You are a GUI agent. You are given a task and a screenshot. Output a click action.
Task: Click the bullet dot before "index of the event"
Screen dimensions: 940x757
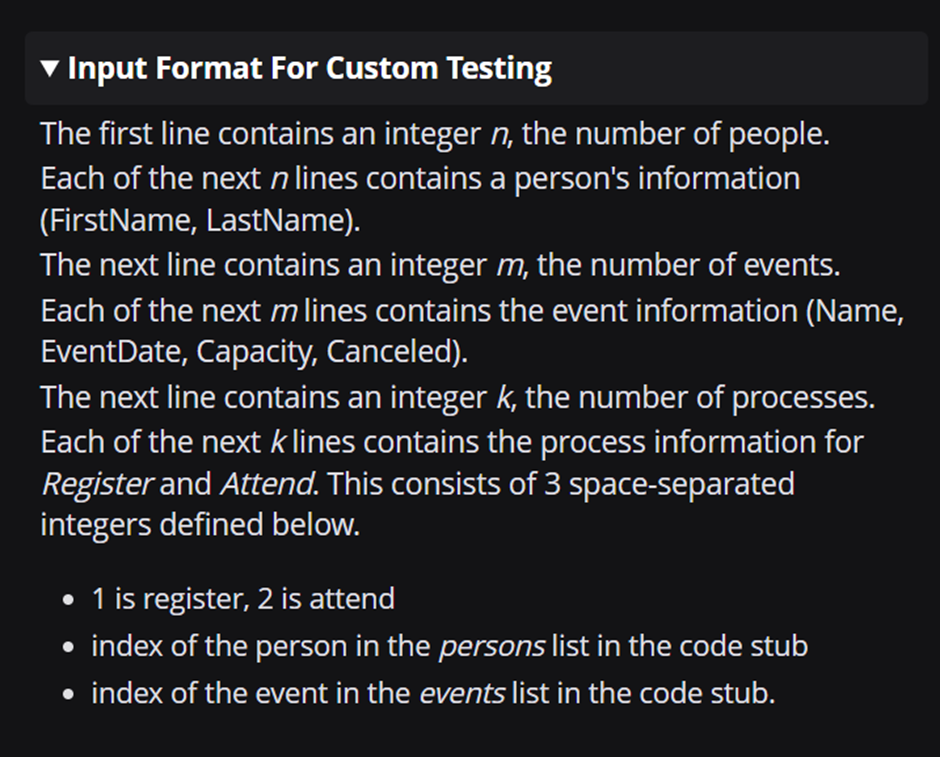point(67,694)
